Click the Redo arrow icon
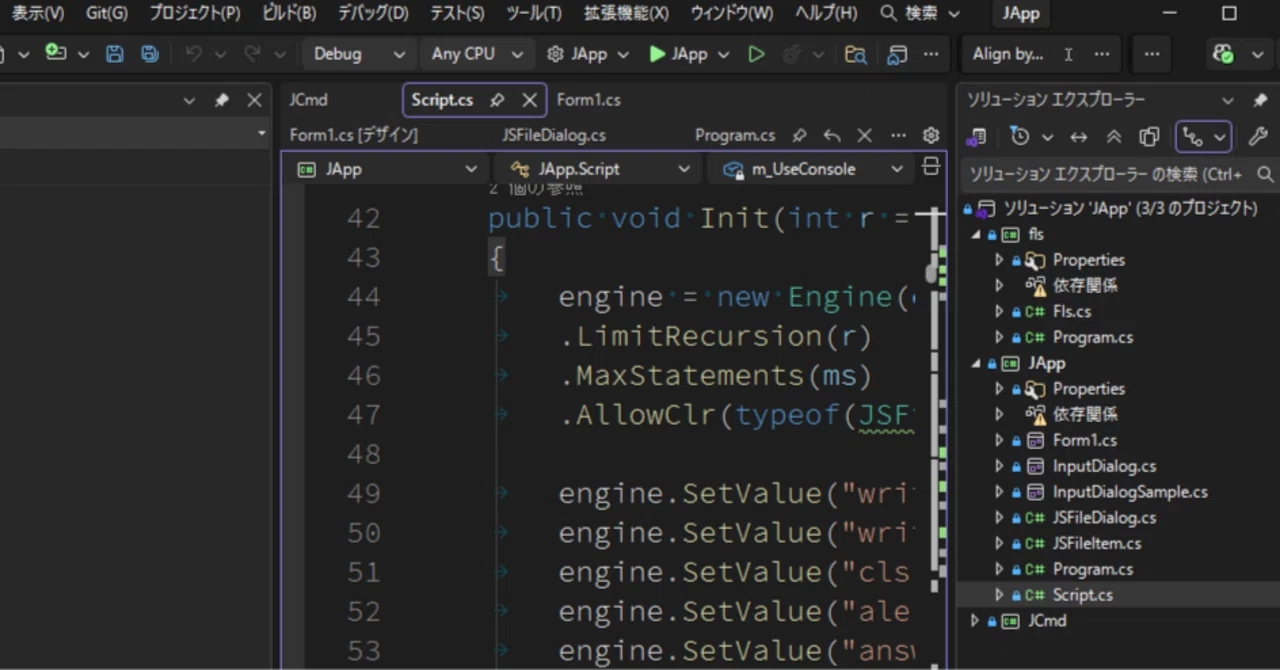The width and height of the screenshot is (1280, 670). click(252, 54)
